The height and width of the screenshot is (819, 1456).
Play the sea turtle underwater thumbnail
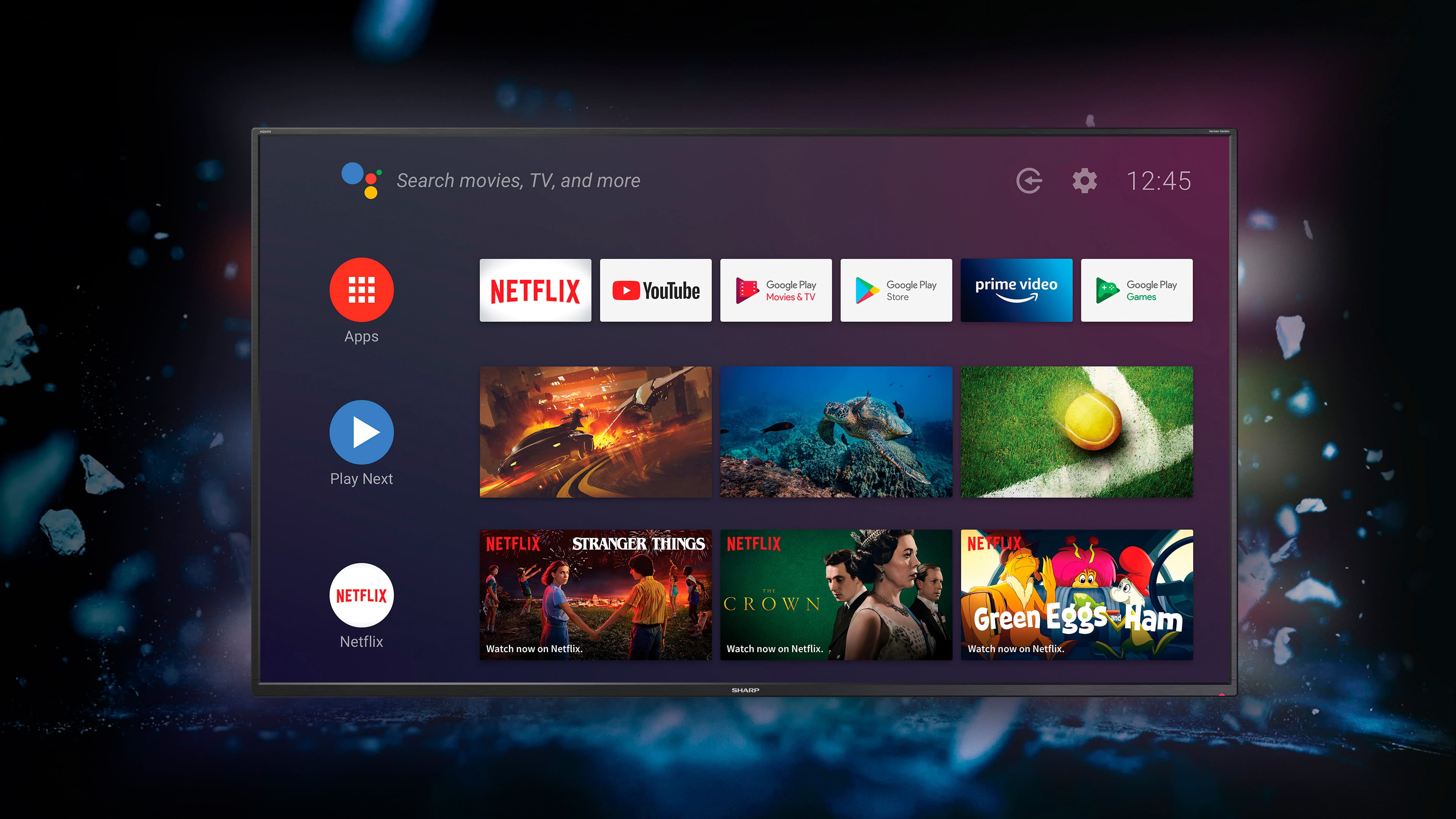coord(836,432)
